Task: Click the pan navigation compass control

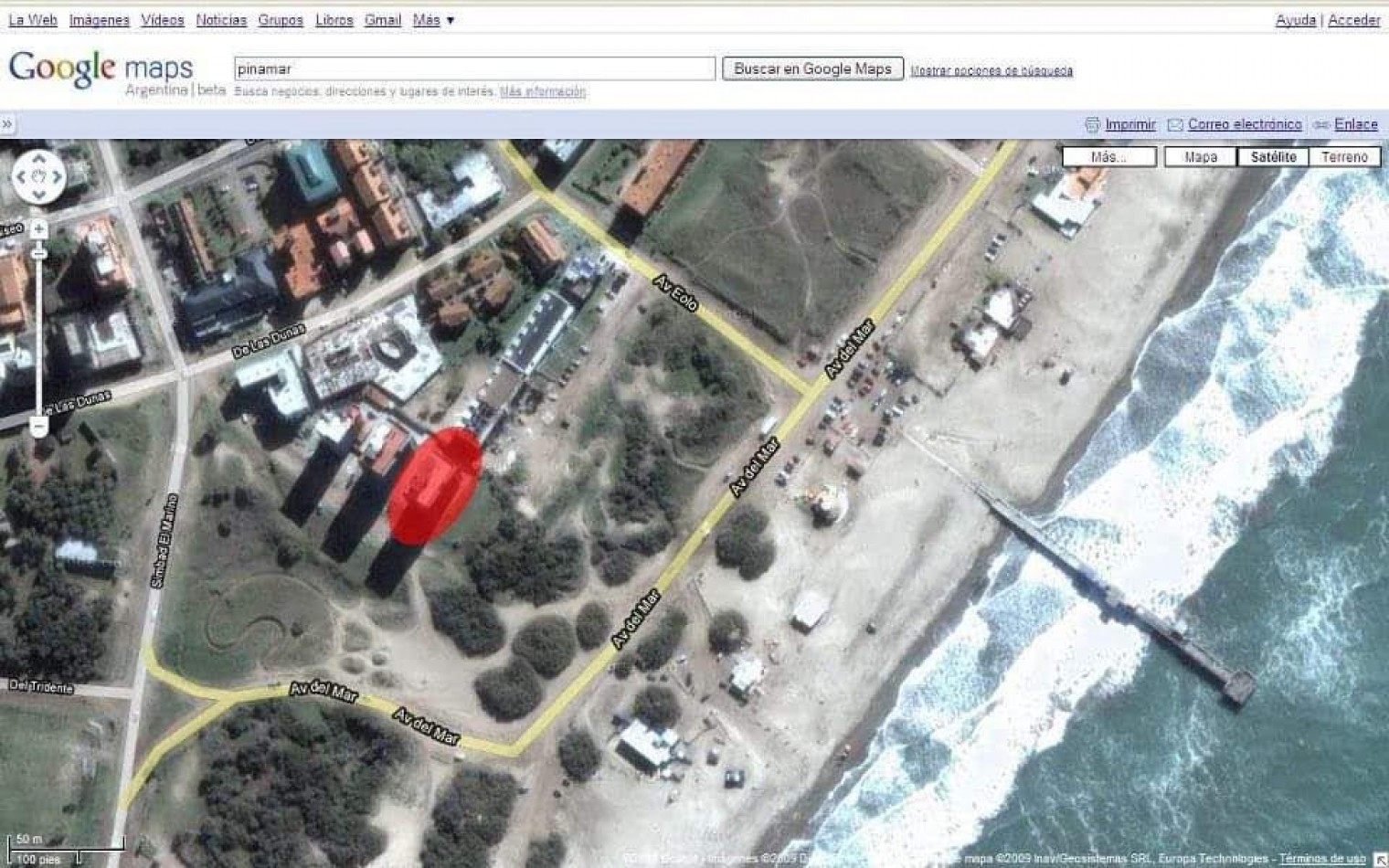Action: point(38,175)
